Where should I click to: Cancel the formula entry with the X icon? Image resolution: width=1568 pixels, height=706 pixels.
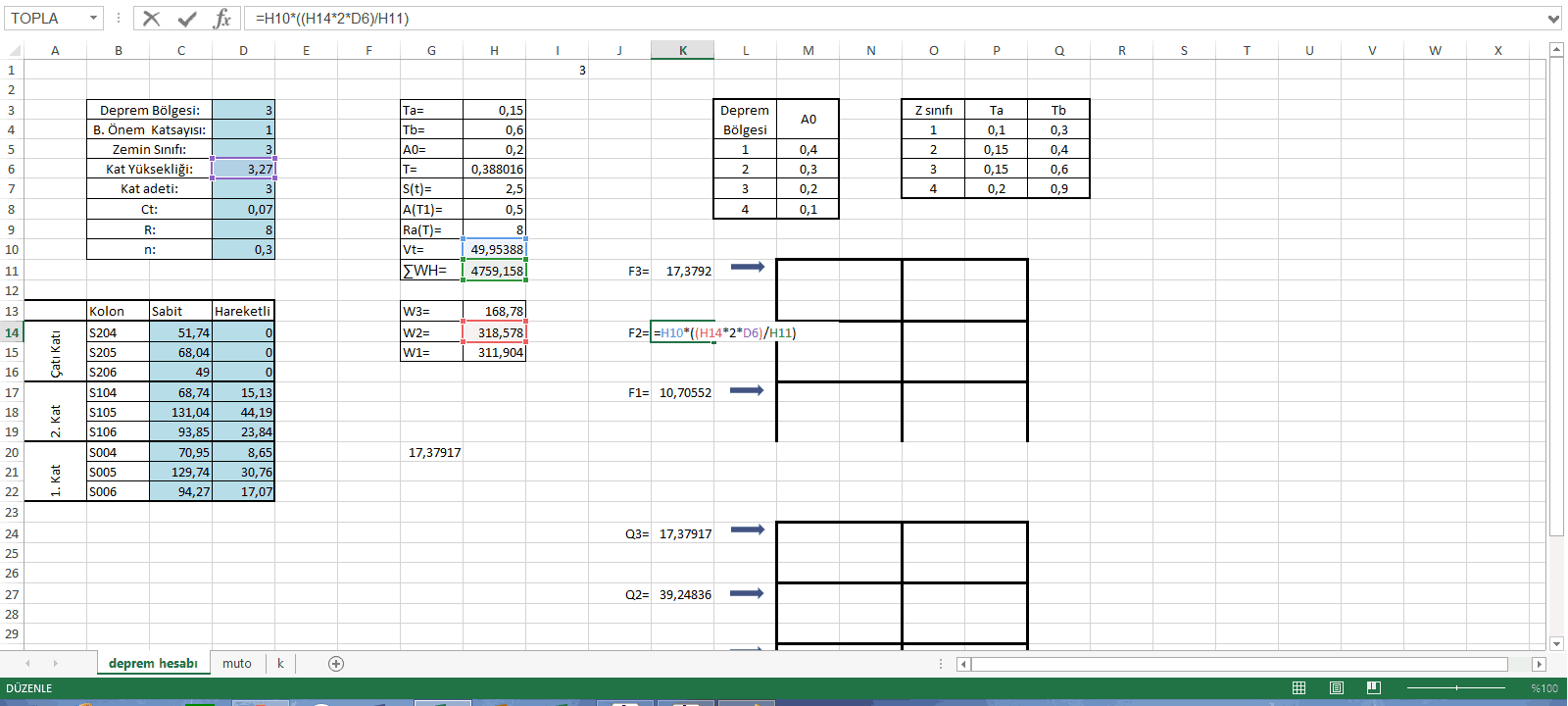151,19
